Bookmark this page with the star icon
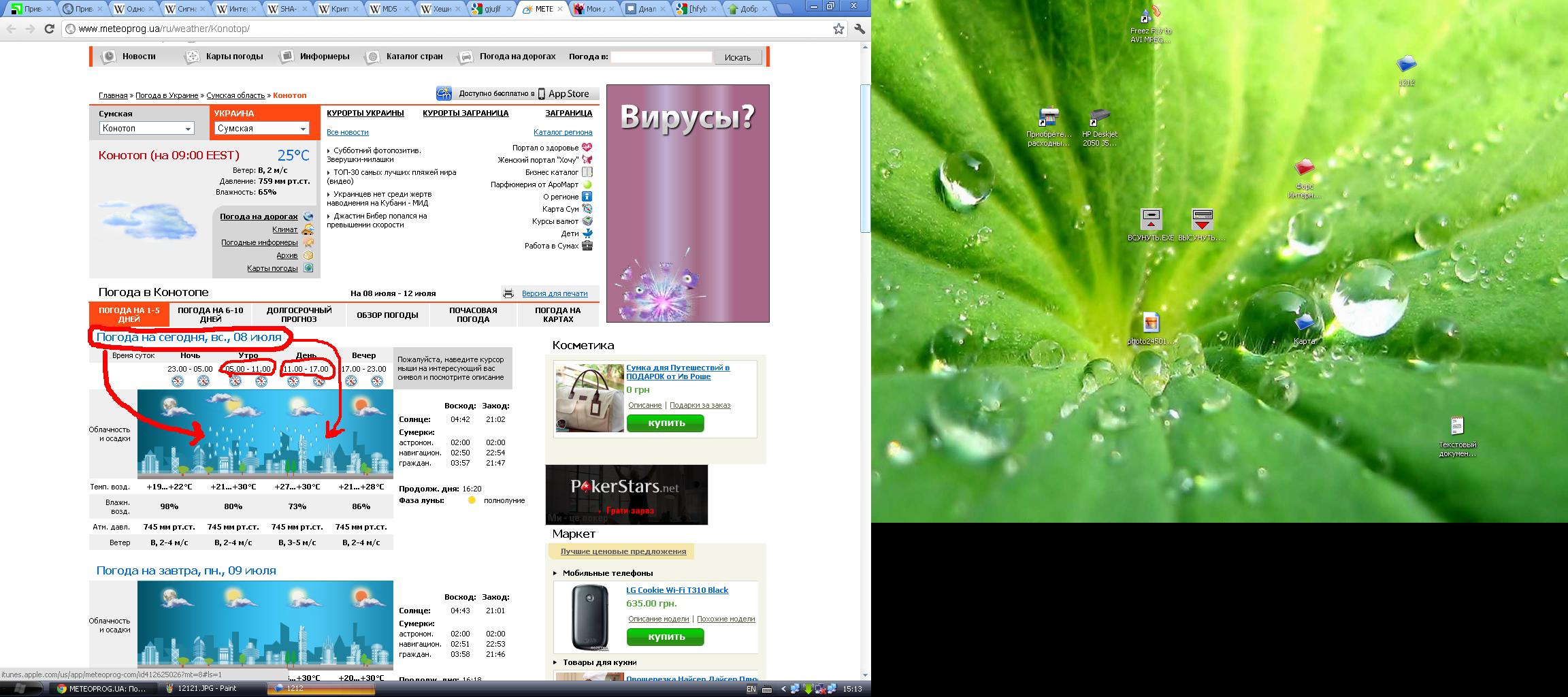This screenshot has height=697, width=1568. pyautogui.click(x=838, y=29)
